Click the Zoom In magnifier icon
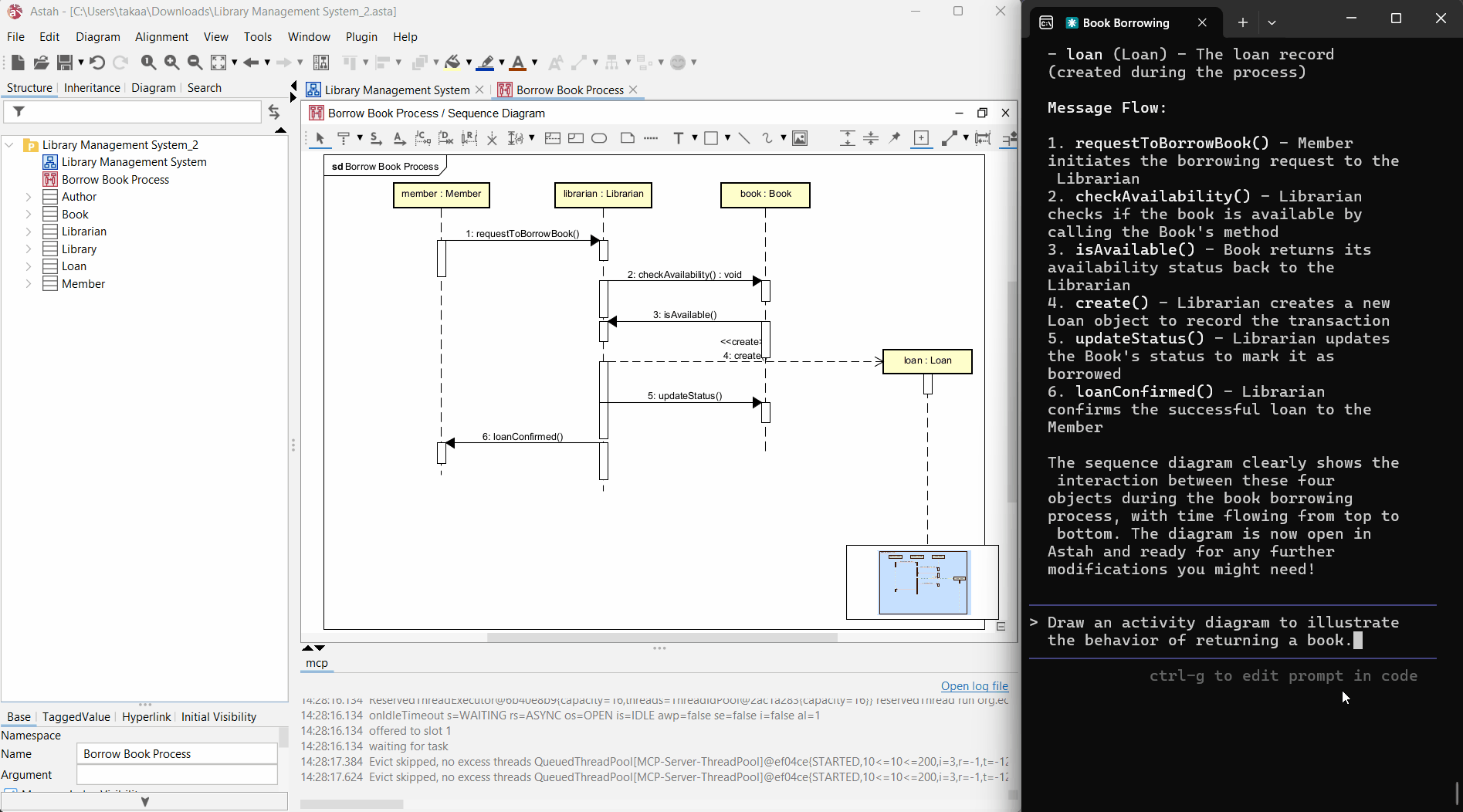Viewport: 1463px width, 812px height. pos(171,63)
